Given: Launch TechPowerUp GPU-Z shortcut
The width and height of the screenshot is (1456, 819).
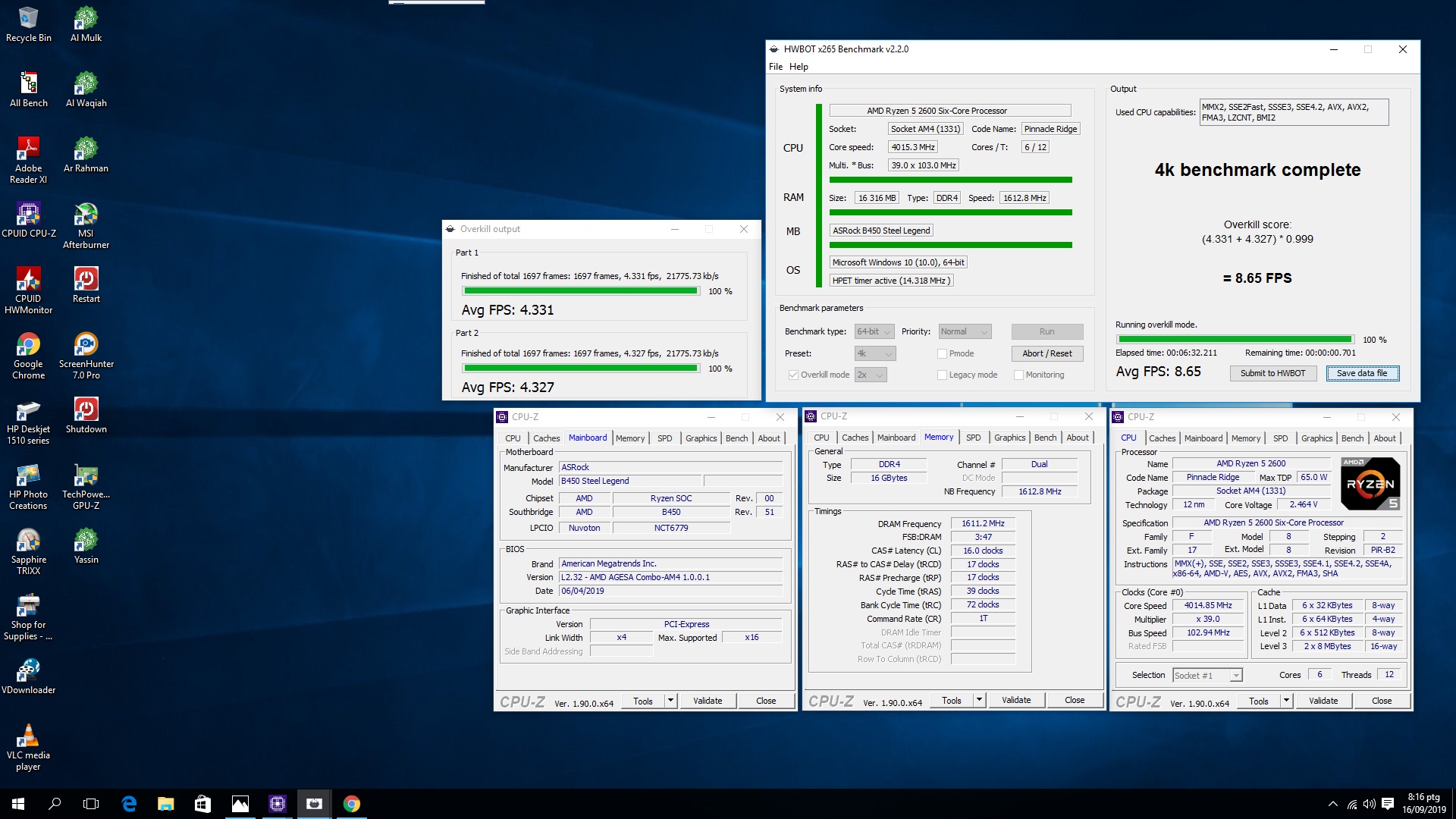Looking at the screenshot, I should click(86, 486).
